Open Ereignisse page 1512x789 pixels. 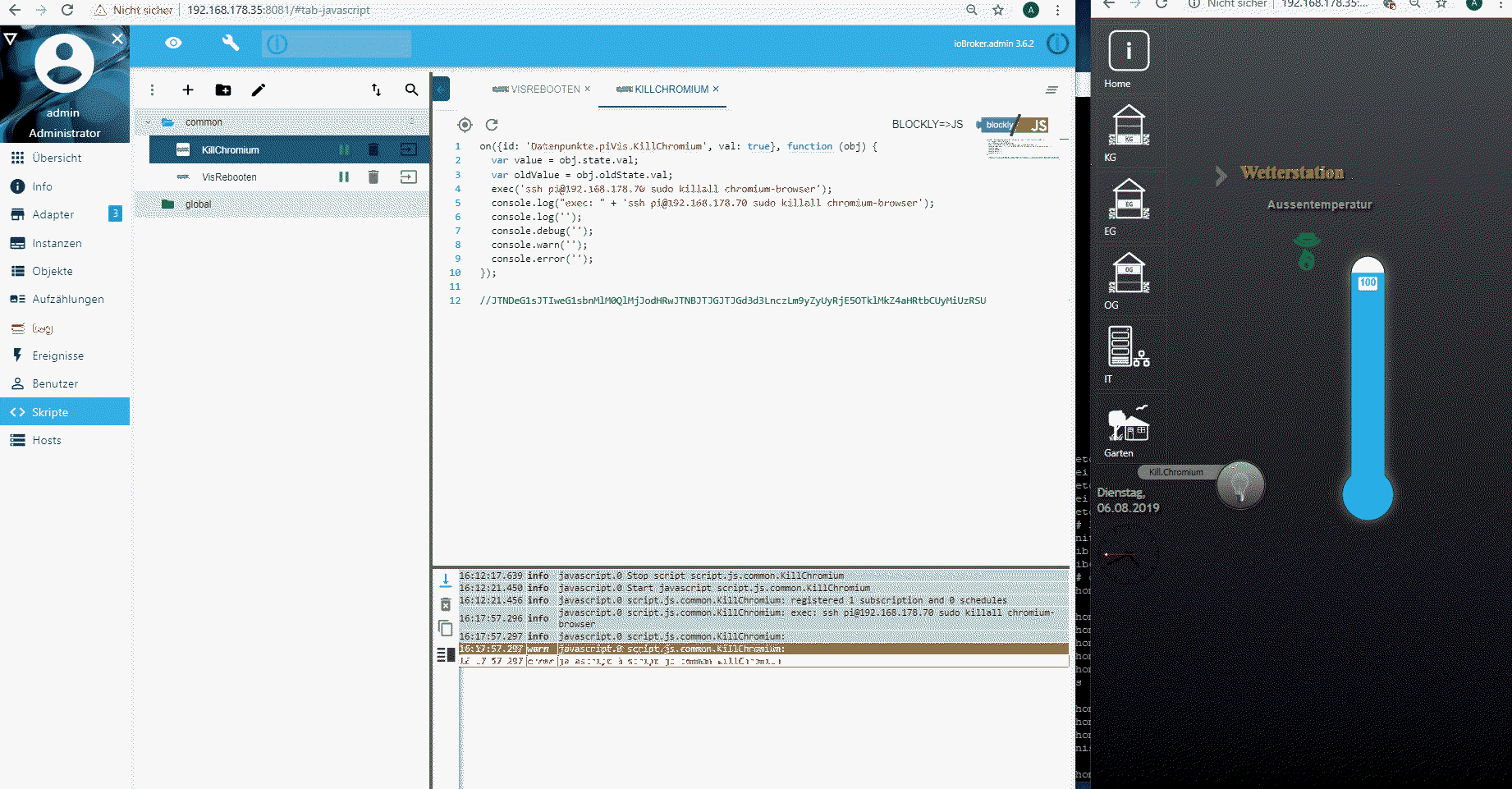click(x=65, y=356)
